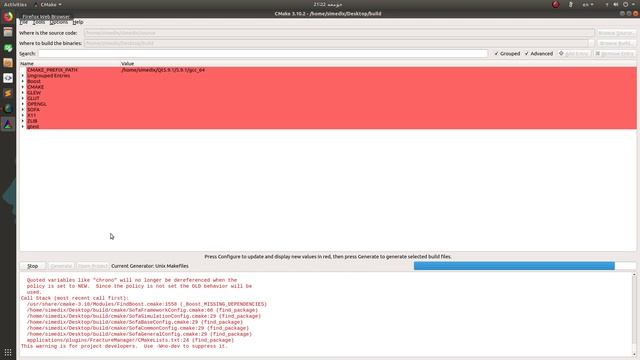This screenshot has width=640, height=360.
Task: Click Activities in the top bar
Action: pos(15,4)
